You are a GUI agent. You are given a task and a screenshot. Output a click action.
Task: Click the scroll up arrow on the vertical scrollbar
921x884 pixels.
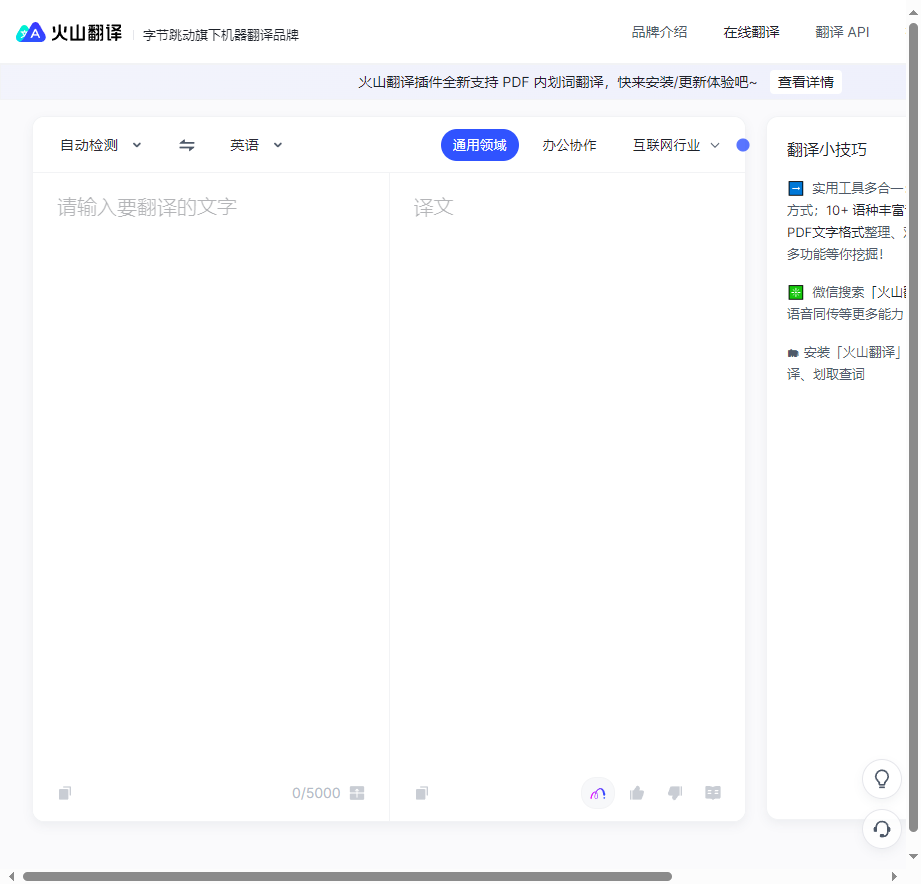pos(913,12)
